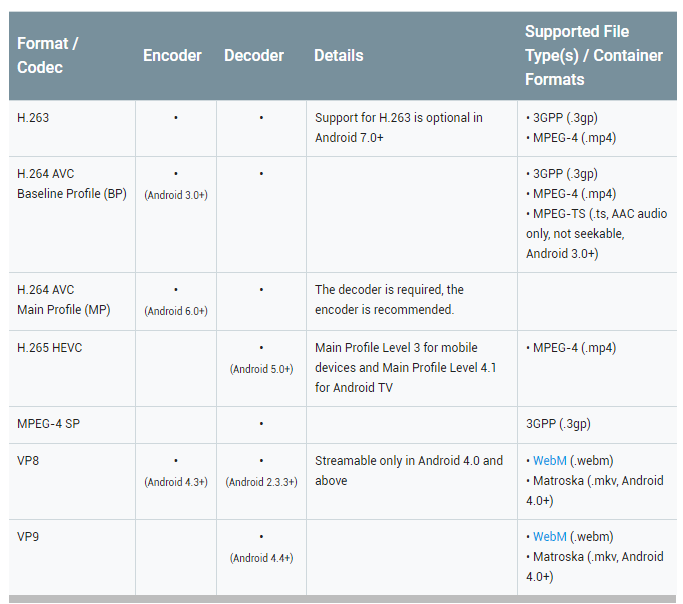
Task: Click the Format / Codec column header
Action: click(x=47, y=55)
